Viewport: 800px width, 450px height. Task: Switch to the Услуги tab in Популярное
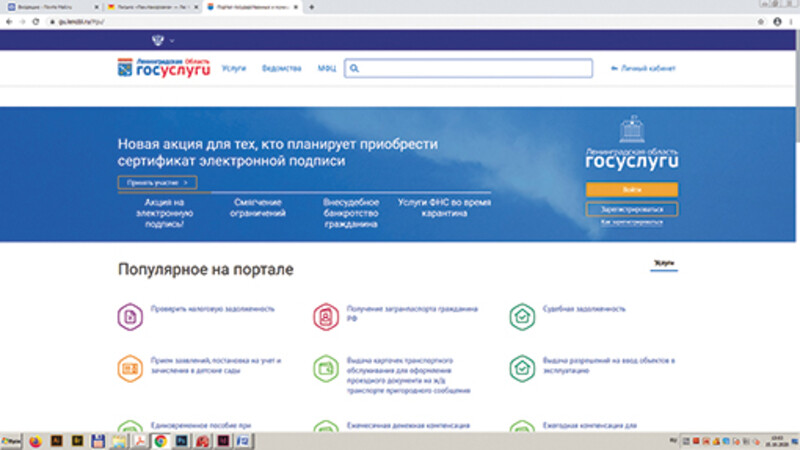664,263
